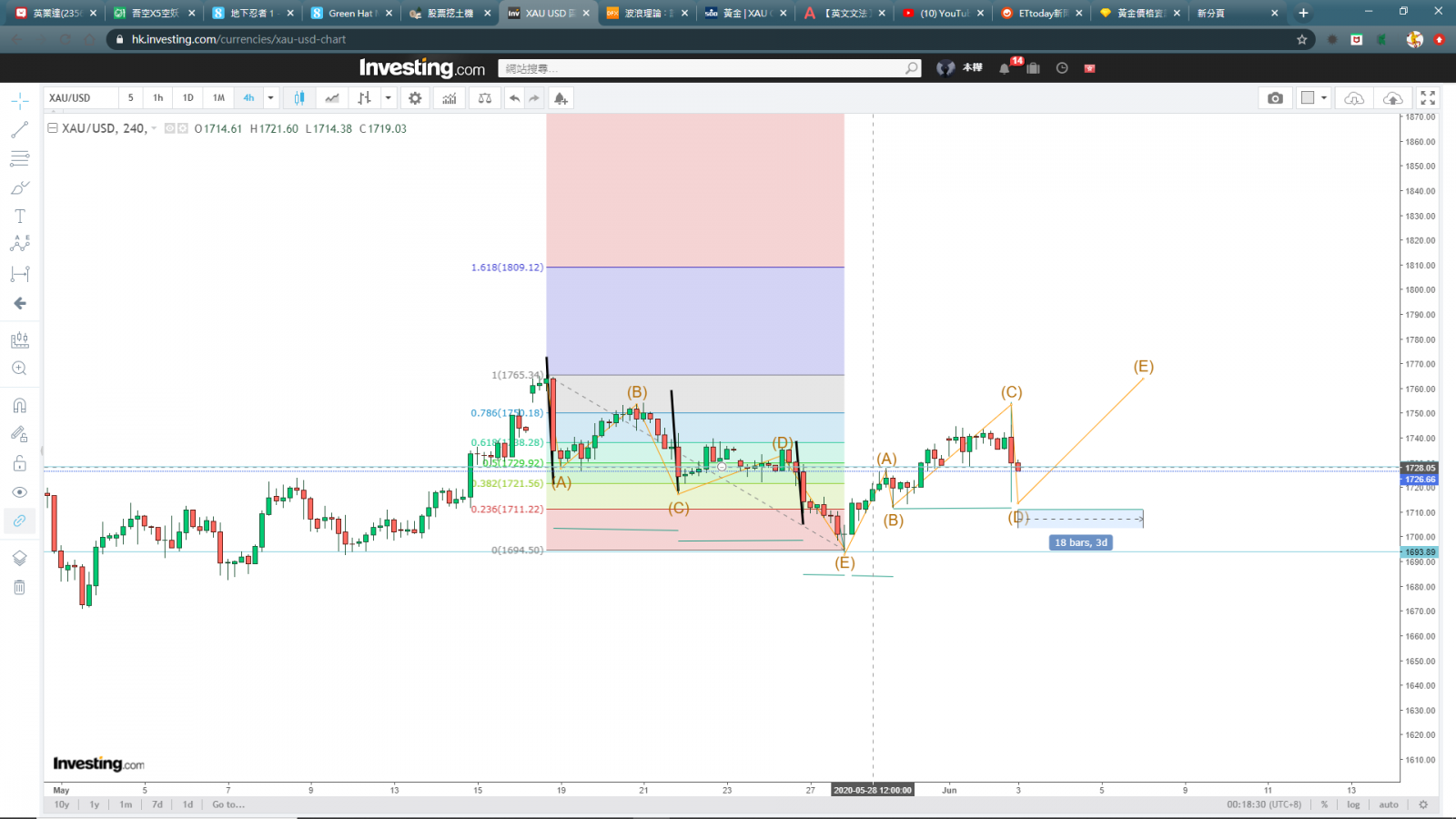Select the text annotation tool
Viewport: 1456px width, 819px height.
(19, 217)
